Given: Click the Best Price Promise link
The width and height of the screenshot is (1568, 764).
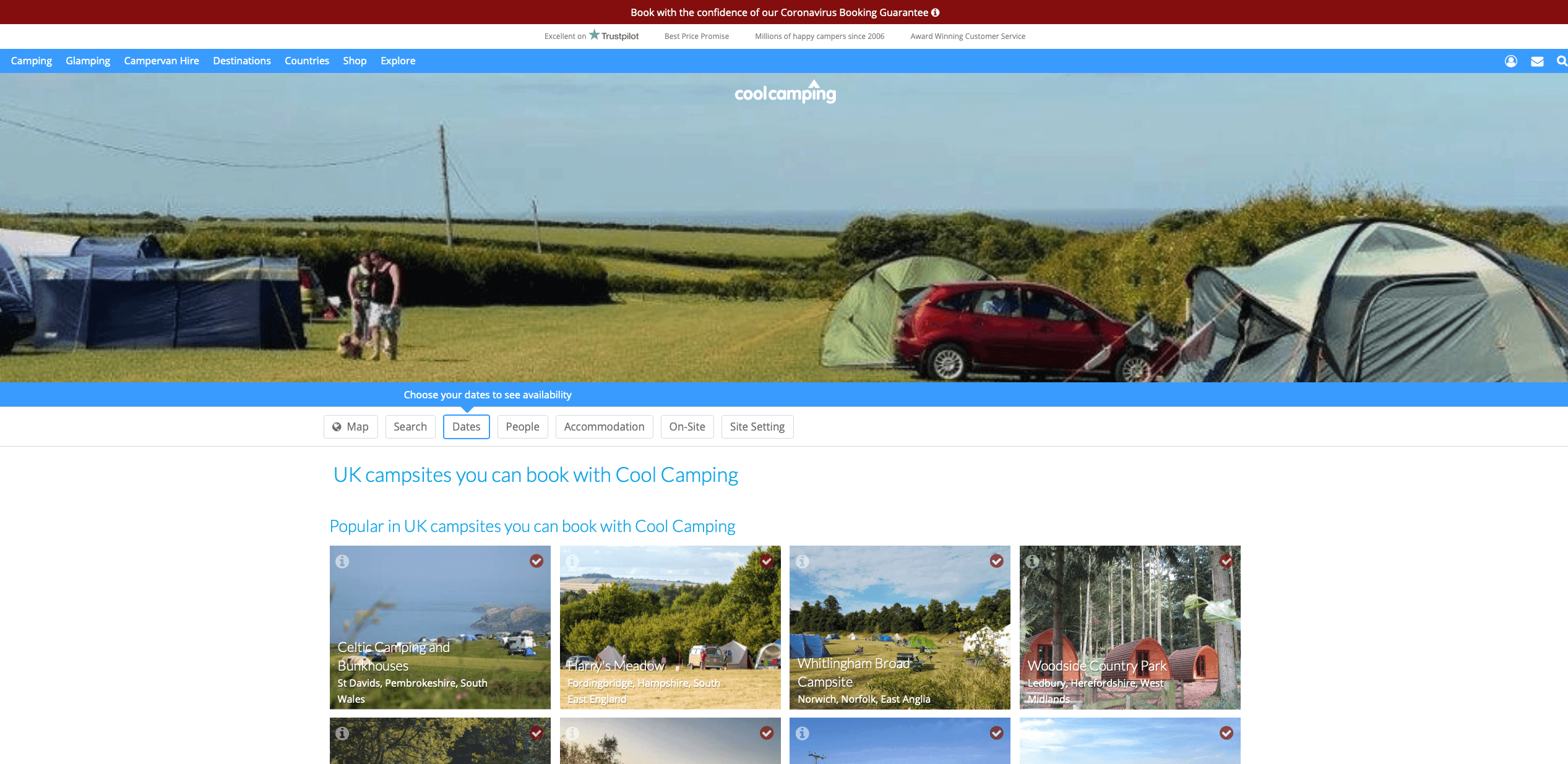Looking at the screenshot, I should coord(697,36).
